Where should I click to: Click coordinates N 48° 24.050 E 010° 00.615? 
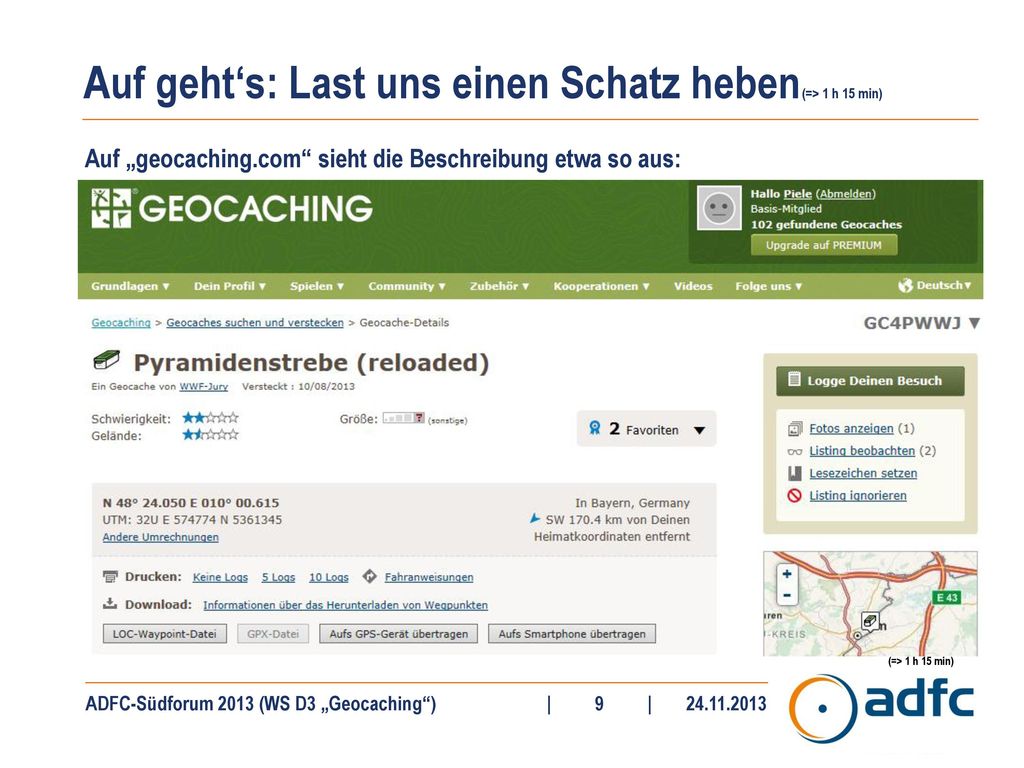click(x=191, y=503)
